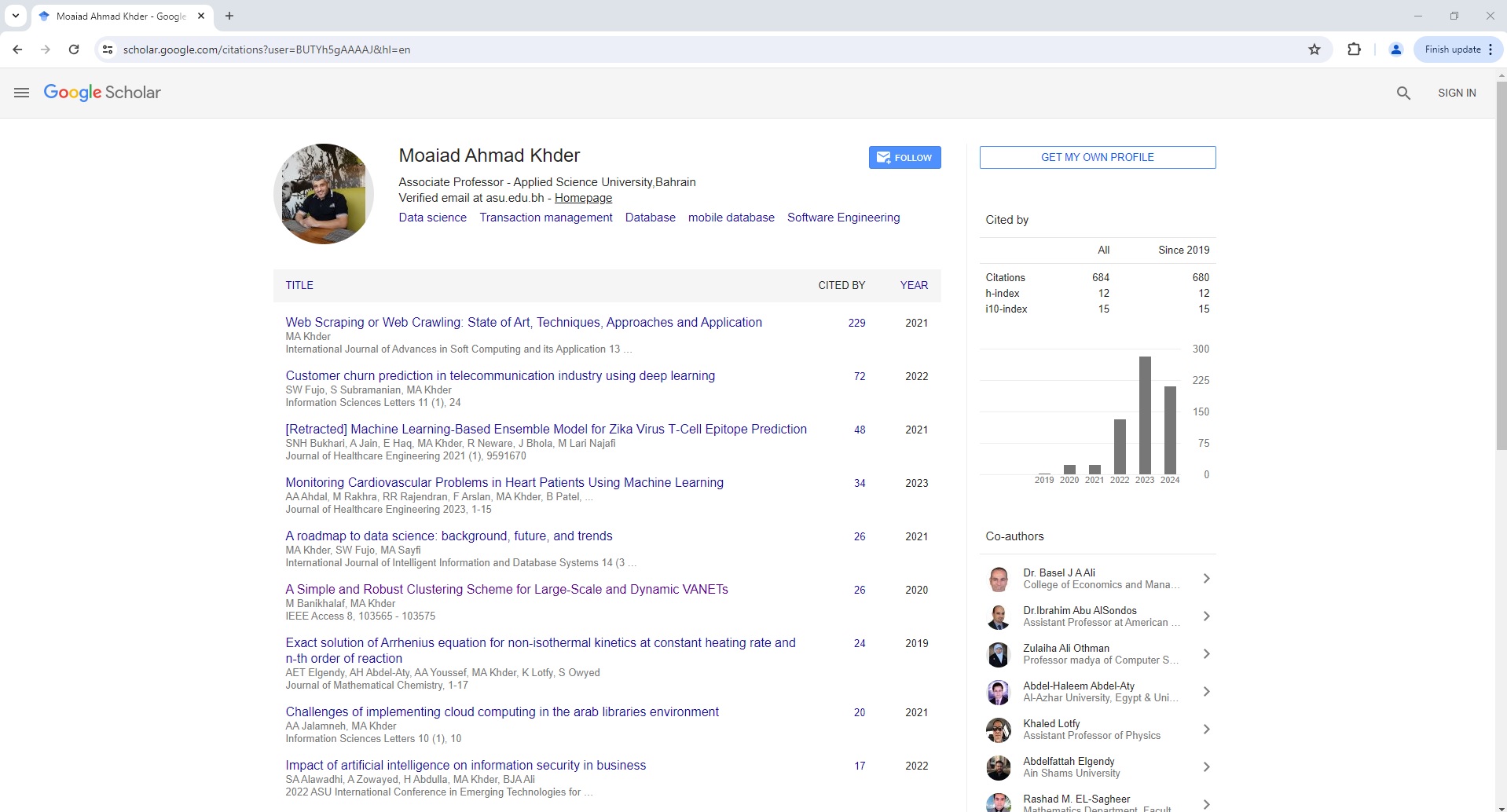This screenshot has width=1507, height=812.
Task: Expand Dr.Ibrahim Abu AlSondos co-author details
Action: pos(1206,616)
